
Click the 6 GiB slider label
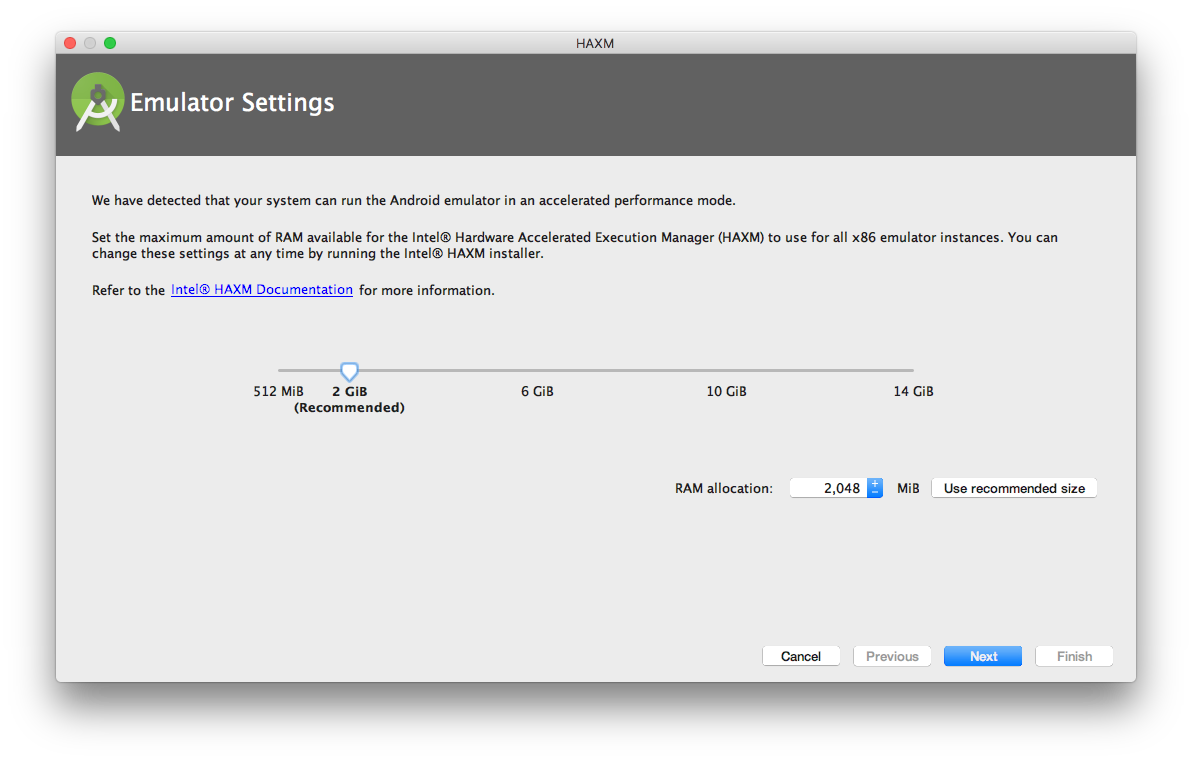[x=537, y=391]
